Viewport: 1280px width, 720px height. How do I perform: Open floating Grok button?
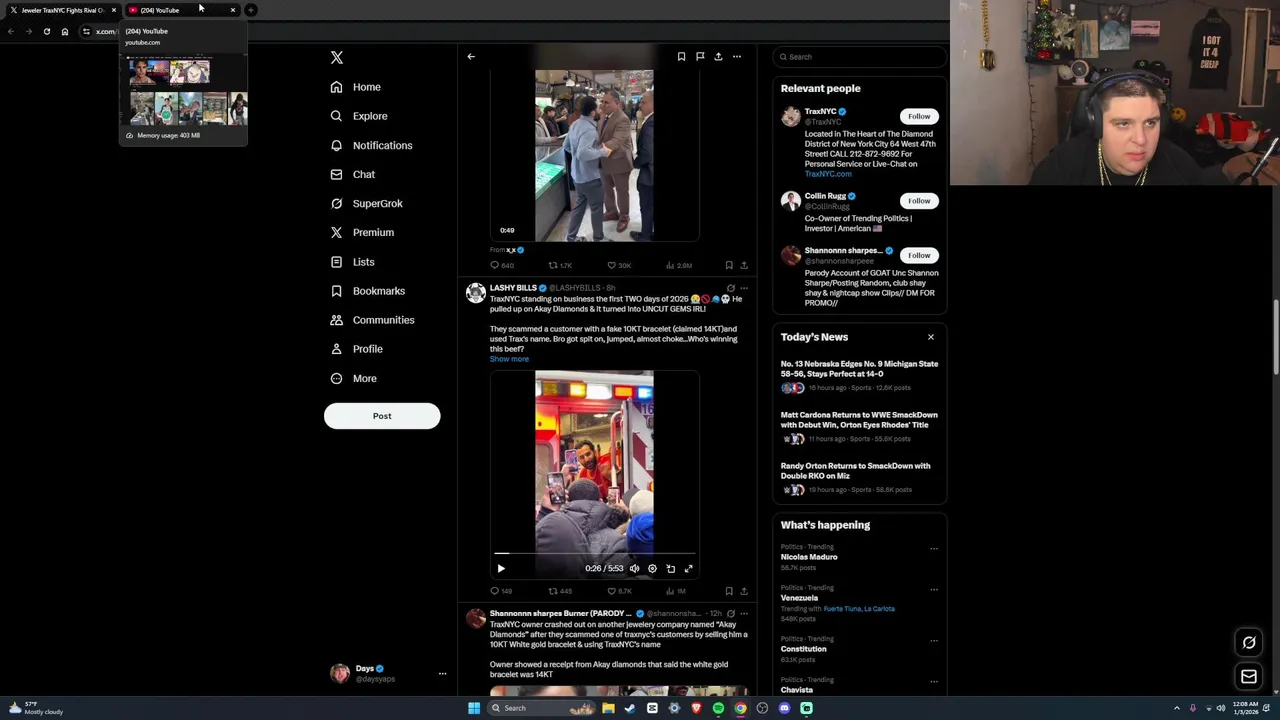click(x=1249, y=643)
